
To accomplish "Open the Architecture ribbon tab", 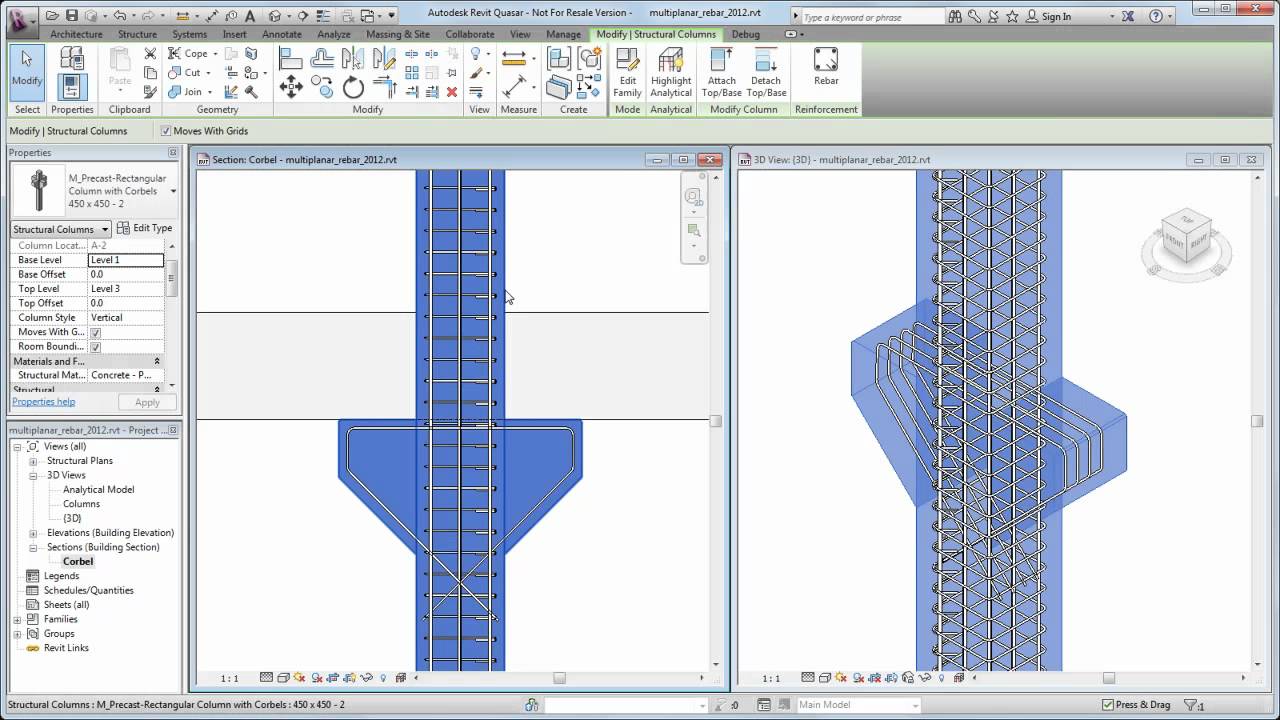I will coord(76,34).
